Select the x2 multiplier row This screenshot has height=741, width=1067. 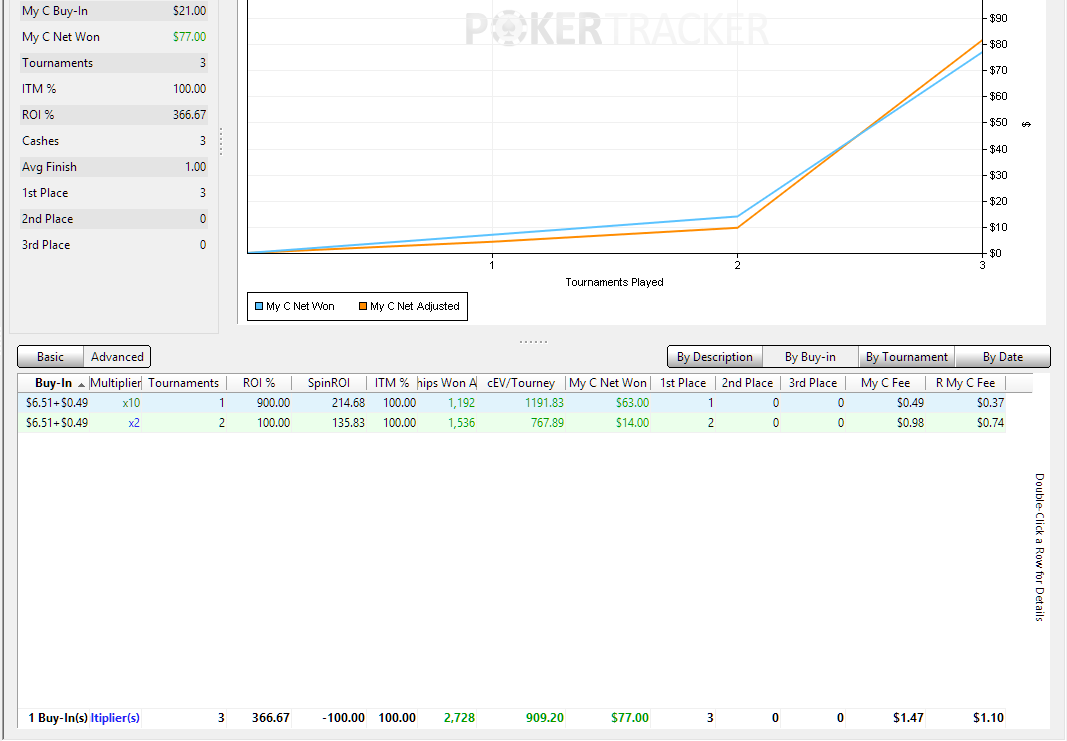133,423
